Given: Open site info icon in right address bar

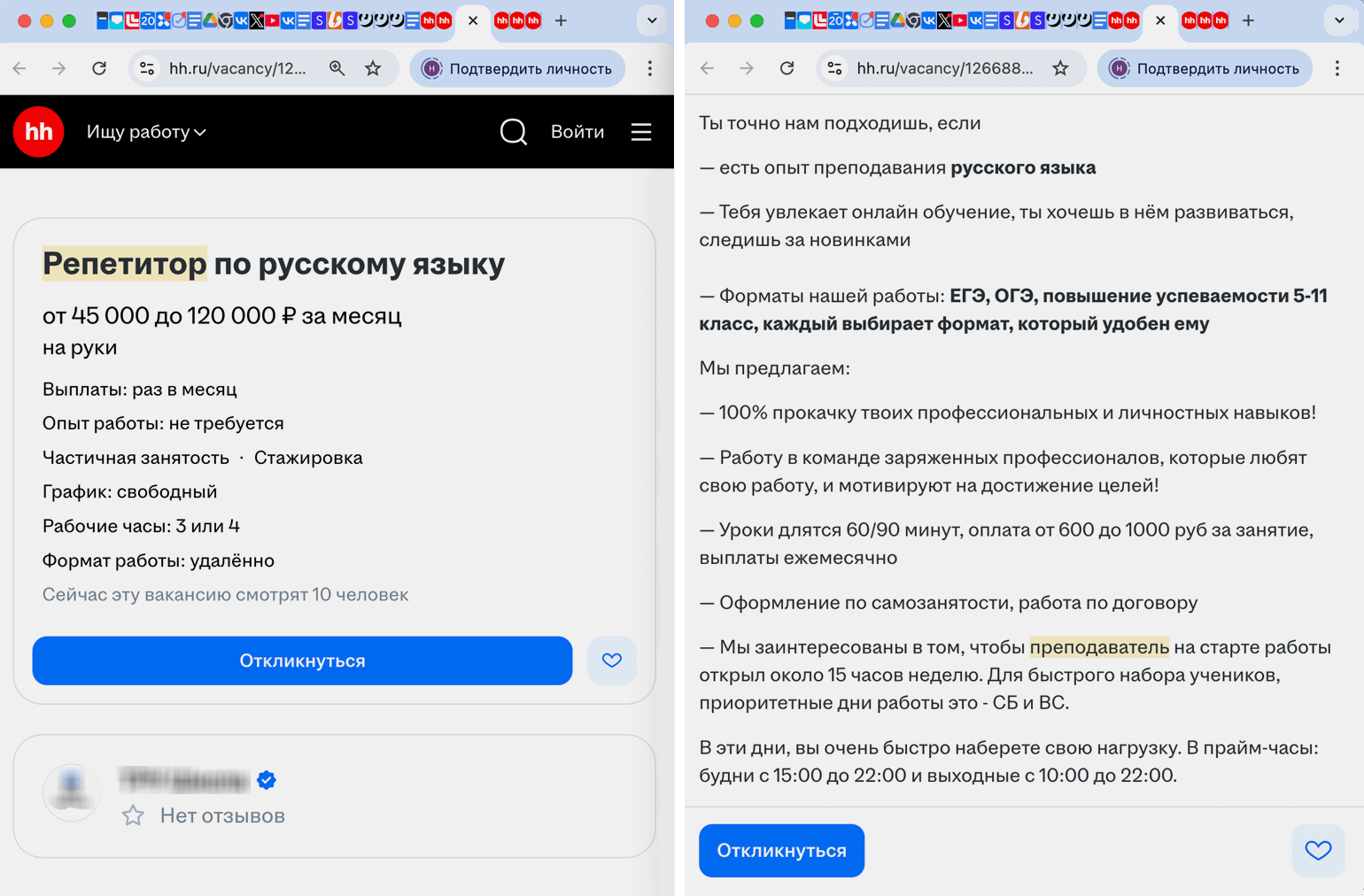Looking at the screenshot, I should (834, 68).
